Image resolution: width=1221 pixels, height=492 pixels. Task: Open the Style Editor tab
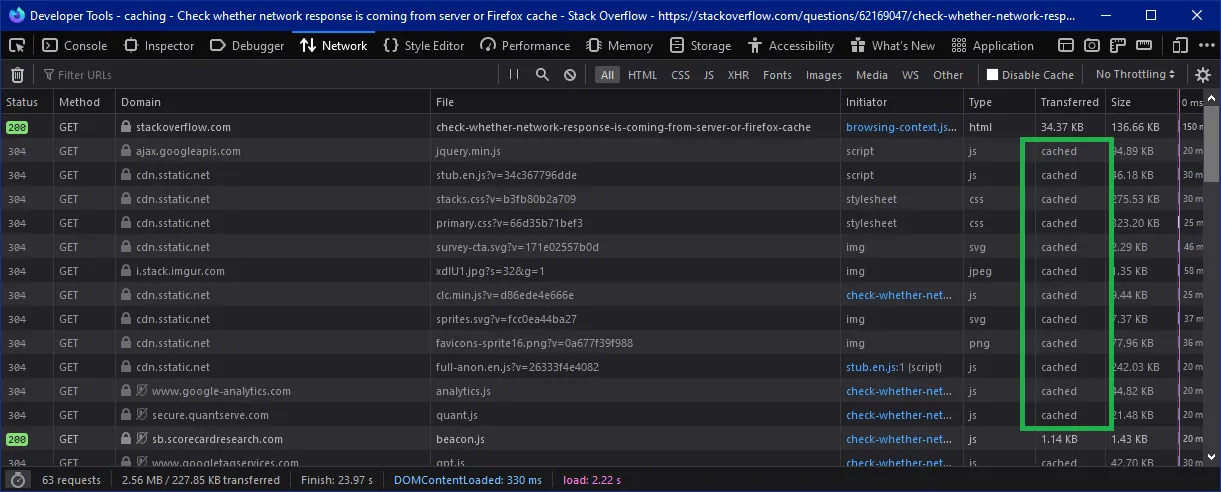[x=422, y=46]
